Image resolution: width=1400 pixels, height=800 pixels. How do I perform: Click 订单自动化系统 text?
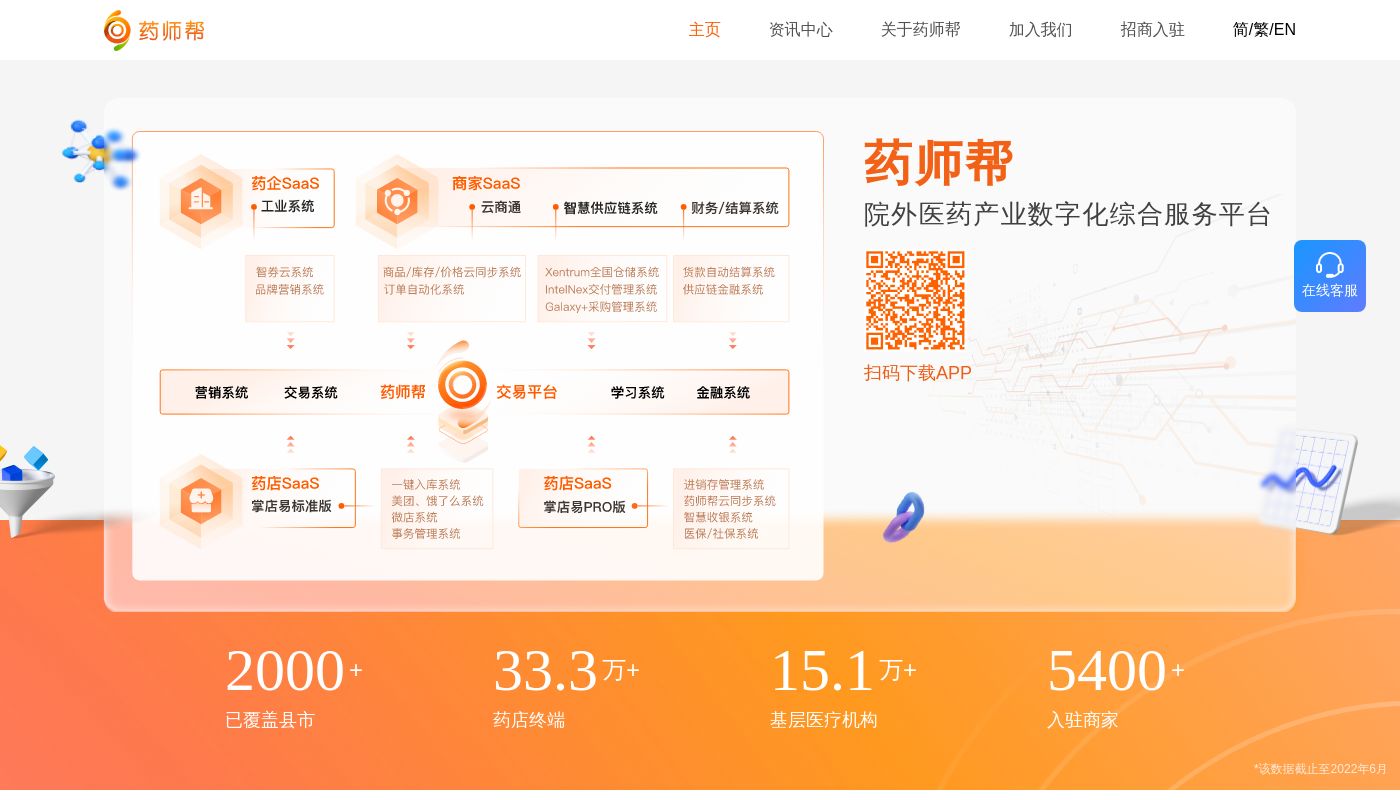click(x=424, y=289)
